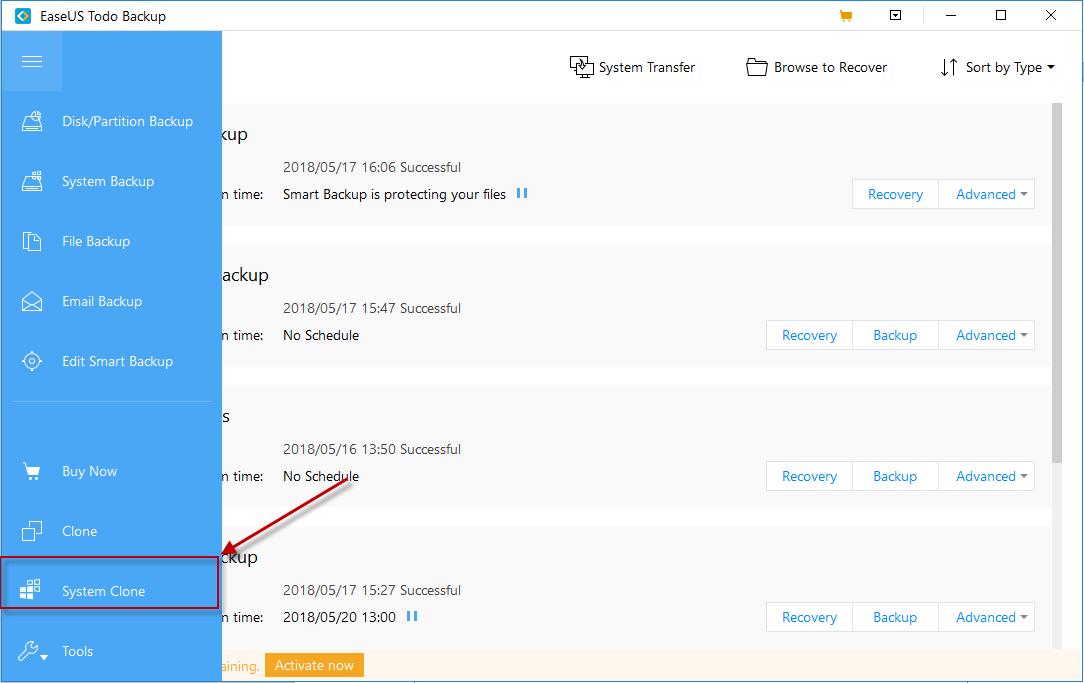
Task: Click the Tools wrench icon
Action: coord(32,651)
